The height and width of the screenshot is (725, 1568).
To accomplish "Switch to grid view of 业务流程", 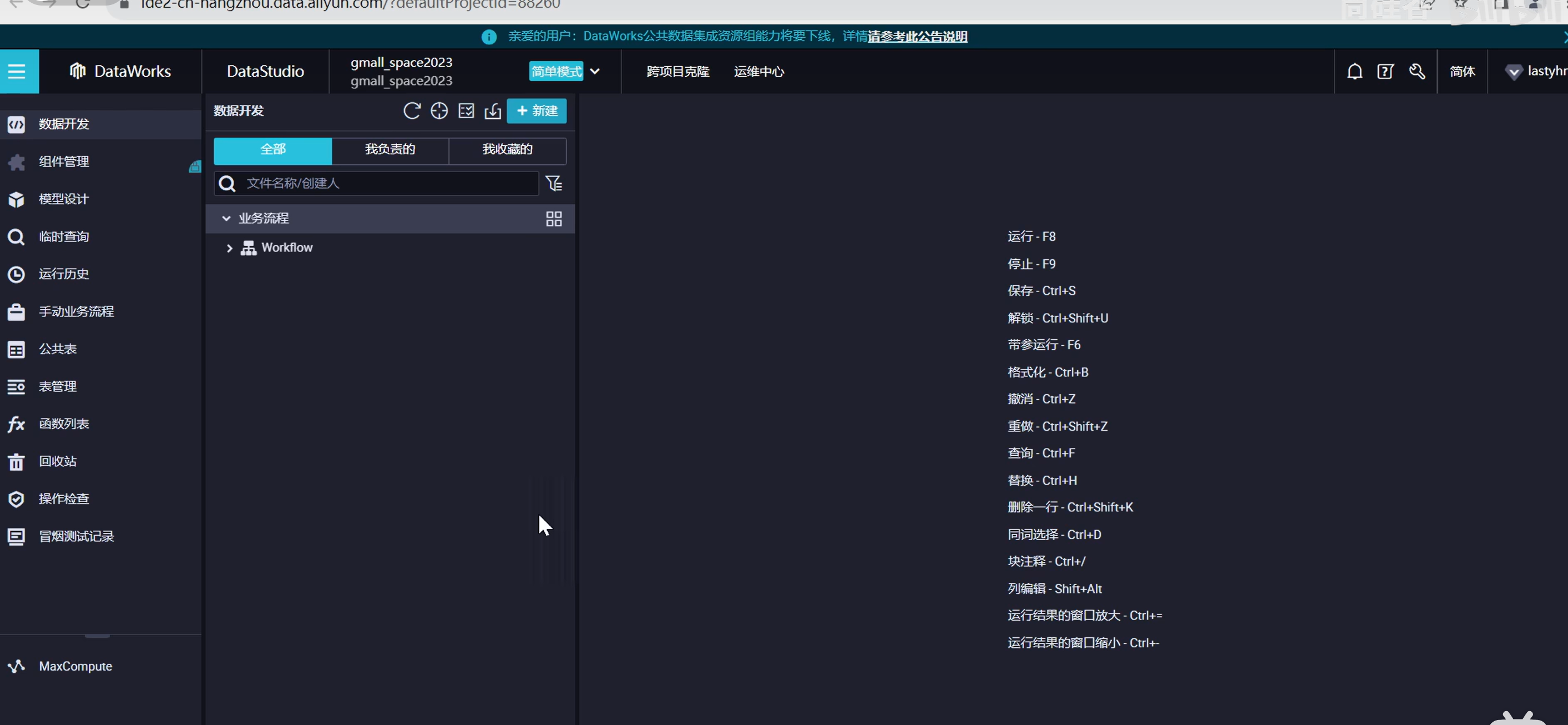I will coord(553,219).
